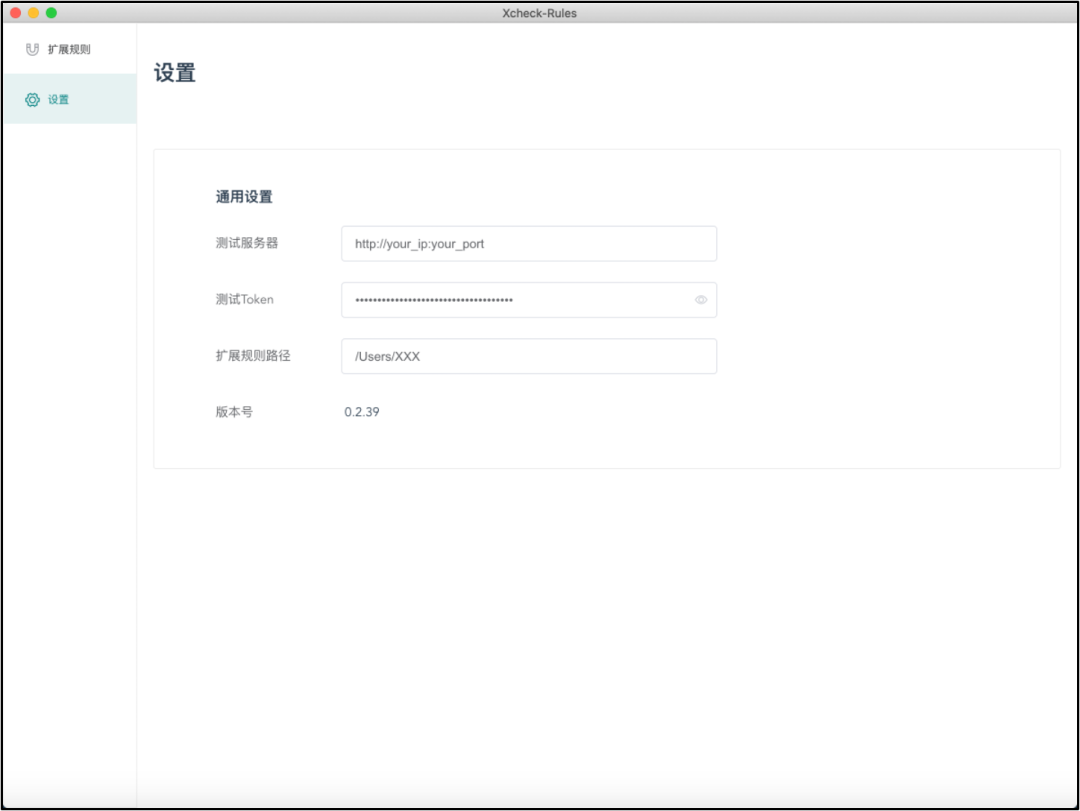Select the version number 0.2.39 text
Image resolution: width=1080 pixels, height=811 pixels.
[362, 412]
